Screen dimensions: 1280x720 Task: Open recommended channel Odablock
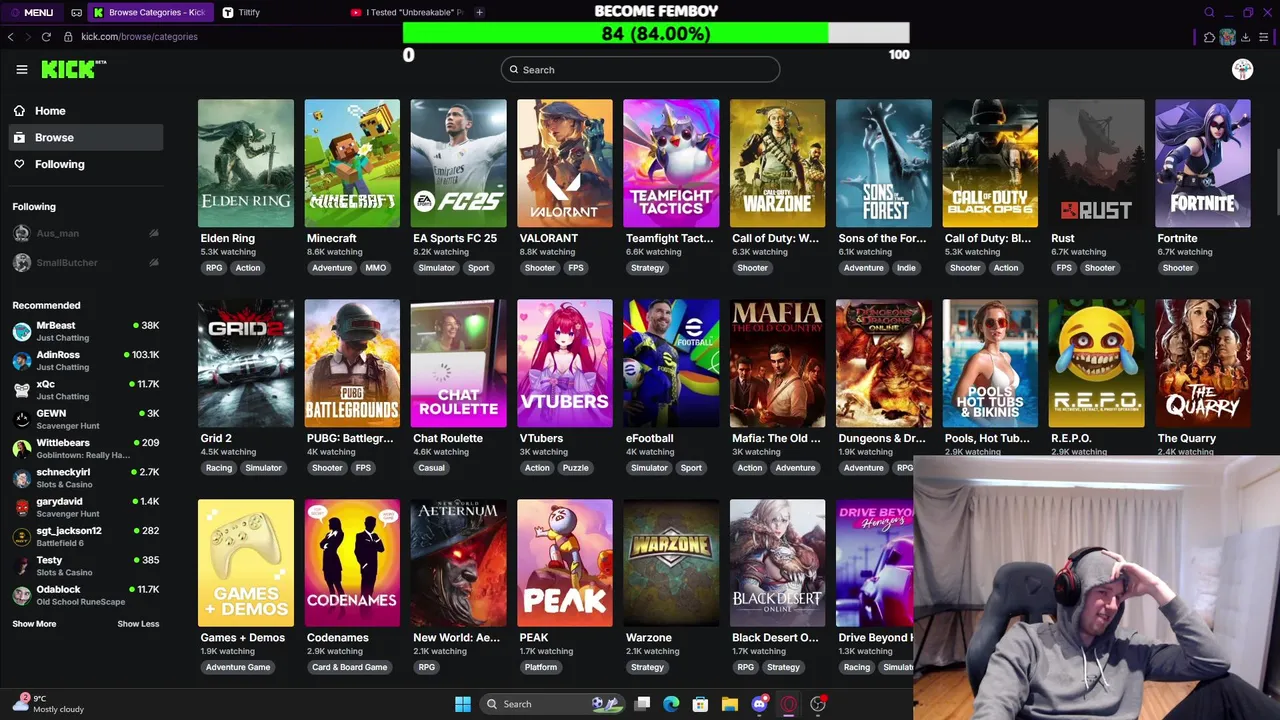click(x=85, y=595)
